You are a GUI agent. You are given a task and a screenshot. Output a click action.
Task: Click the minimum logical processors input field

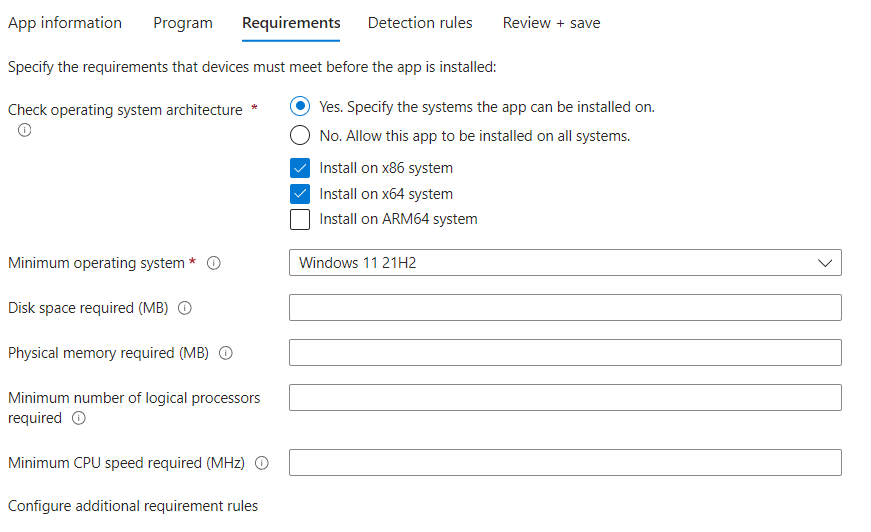[565, 398]
